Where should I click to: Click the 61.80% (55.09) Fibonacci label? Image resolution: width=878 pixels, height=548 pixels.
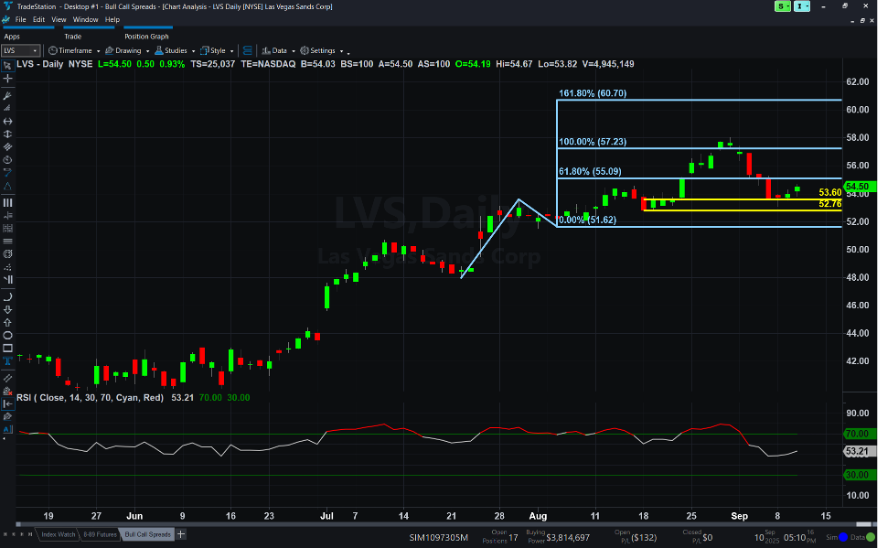(590, 171)
